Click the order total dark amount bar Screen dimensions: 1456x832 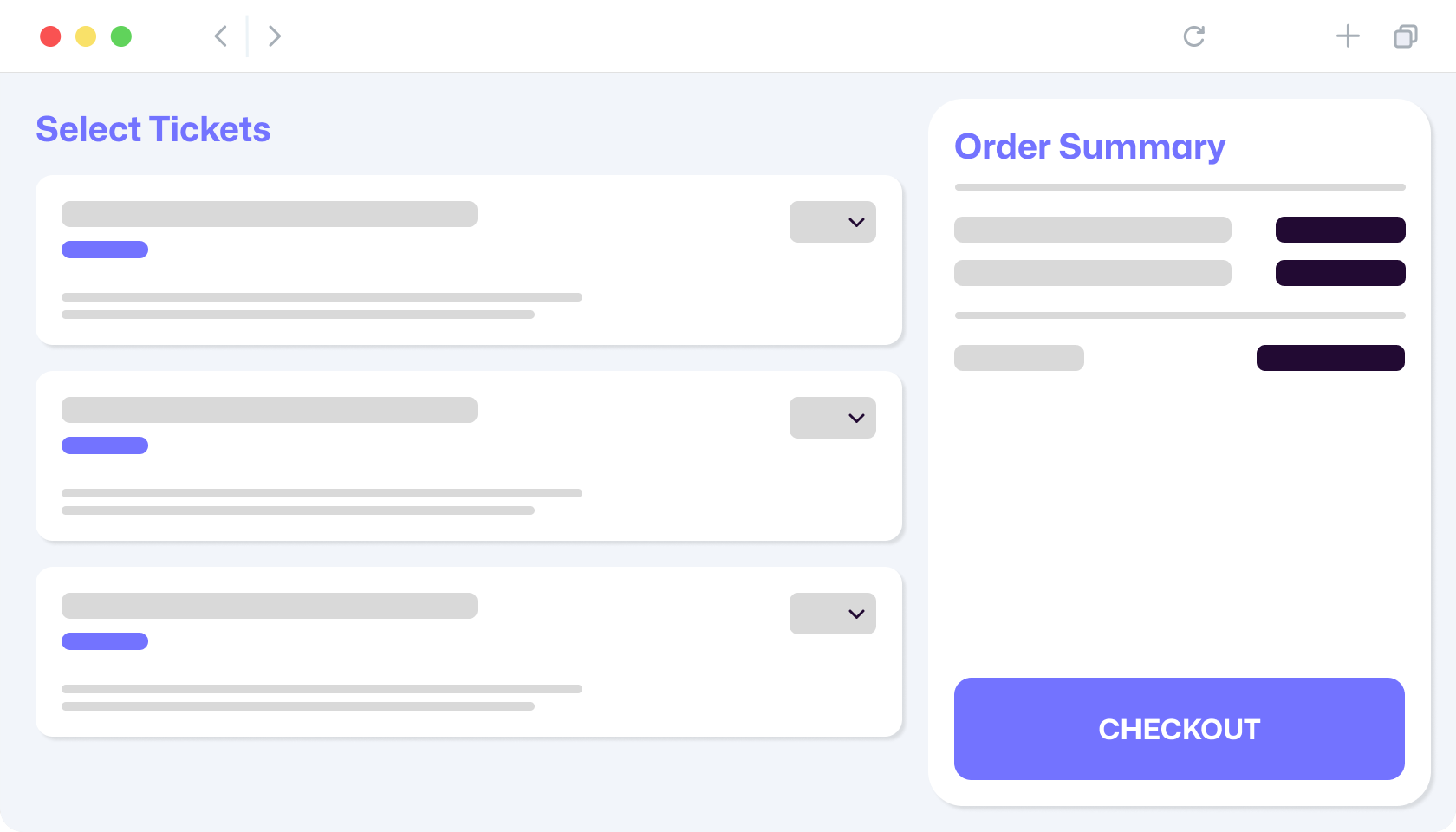pos(1330,358)
